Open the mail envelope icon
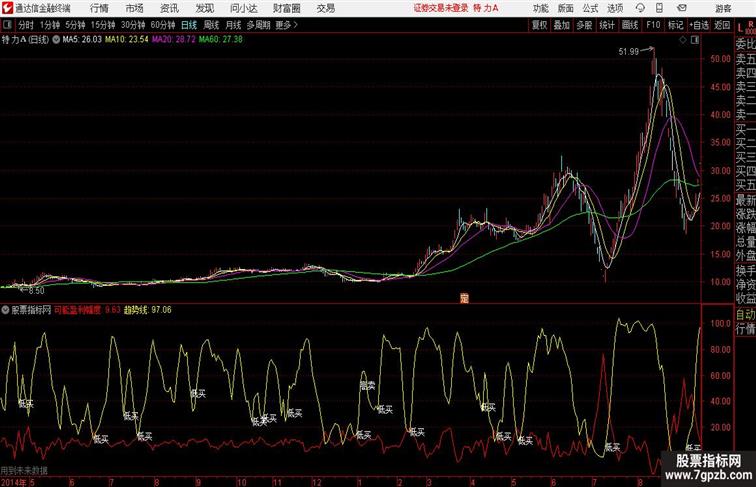The image size is (756, 487). (x=682, y=8)
